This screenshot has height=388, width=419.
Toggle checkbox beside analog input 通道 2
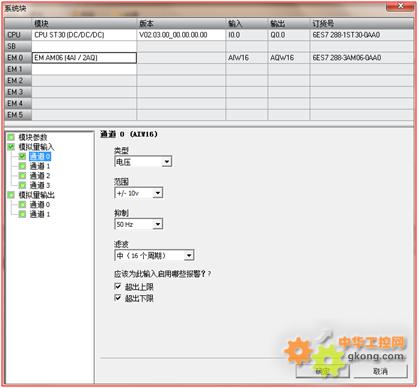click(22, 175)
